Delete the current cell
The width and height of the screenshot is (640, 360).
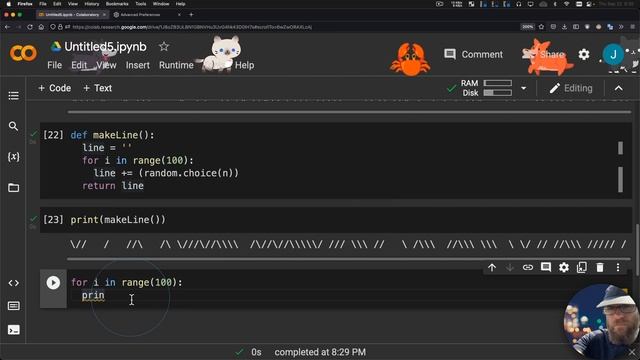pos(600,267)
